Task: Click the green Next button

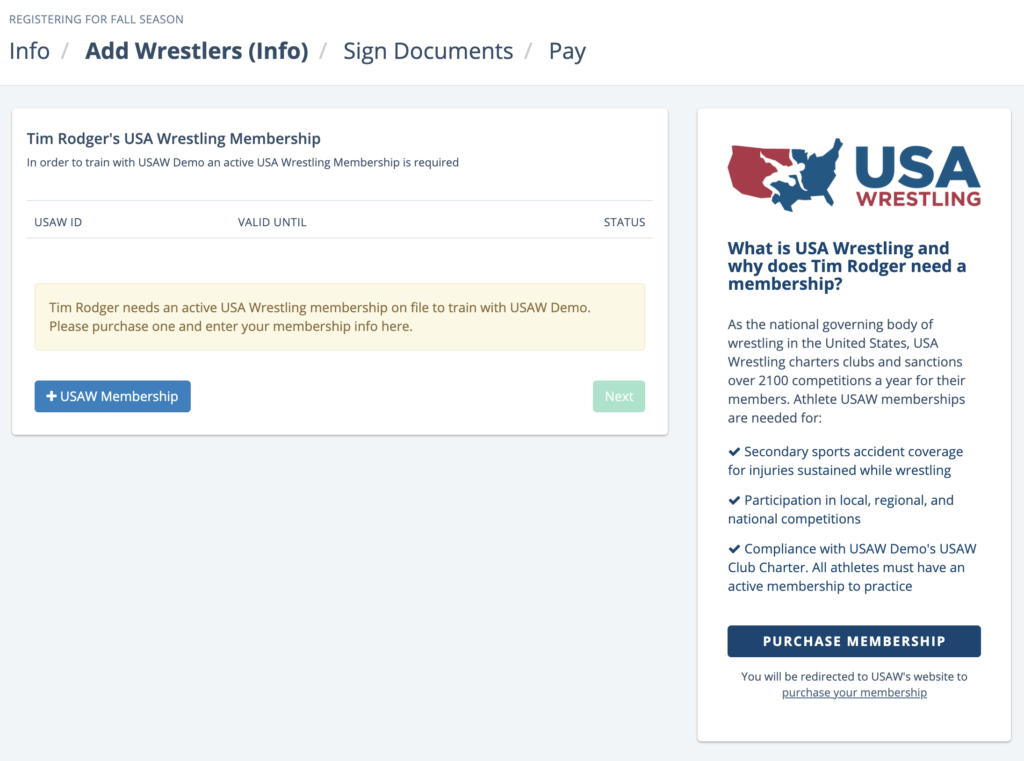Action: coord(618,397)
